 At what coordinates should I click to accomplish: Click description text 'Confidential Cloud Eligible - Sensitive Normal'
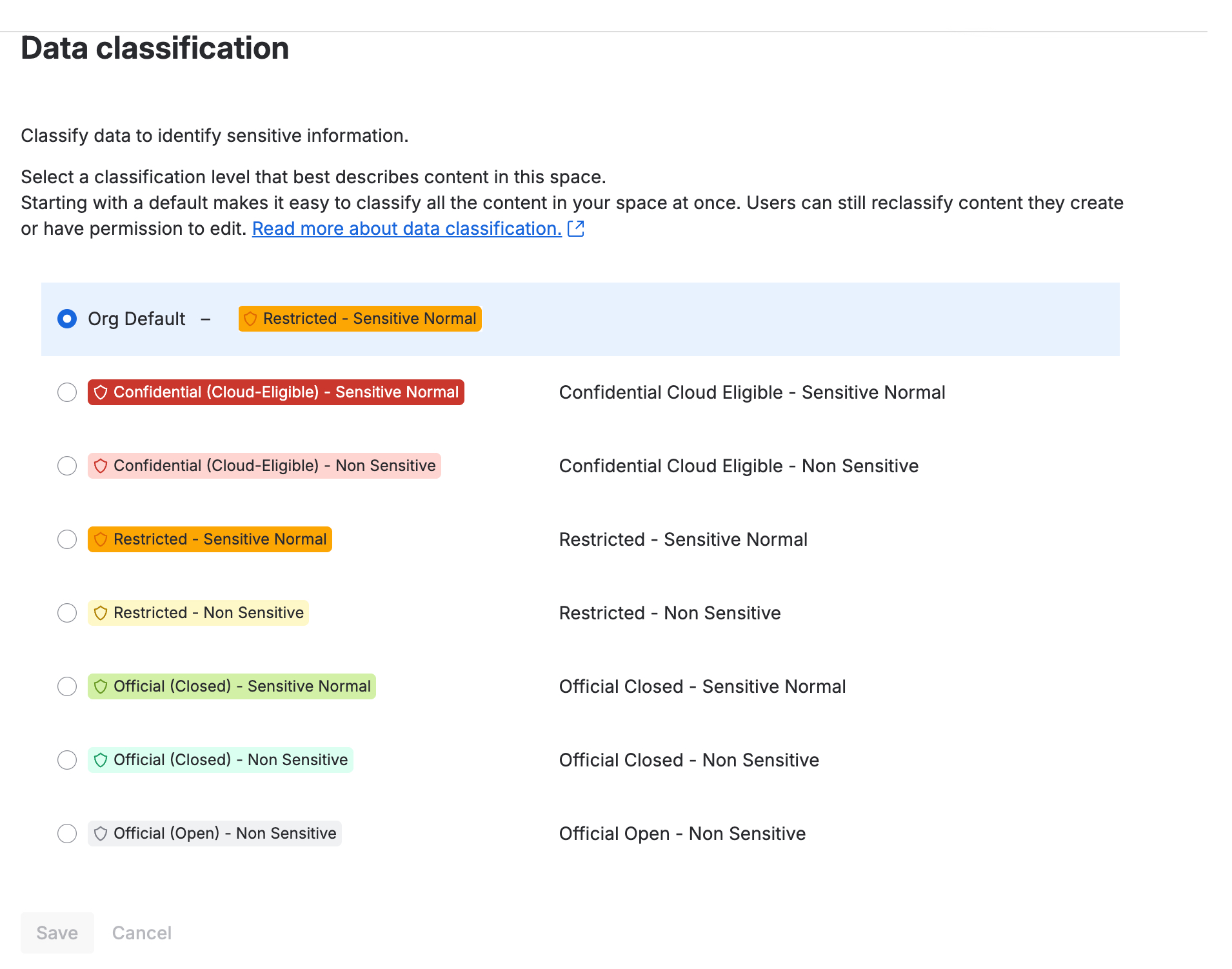[x=752, y=392]
